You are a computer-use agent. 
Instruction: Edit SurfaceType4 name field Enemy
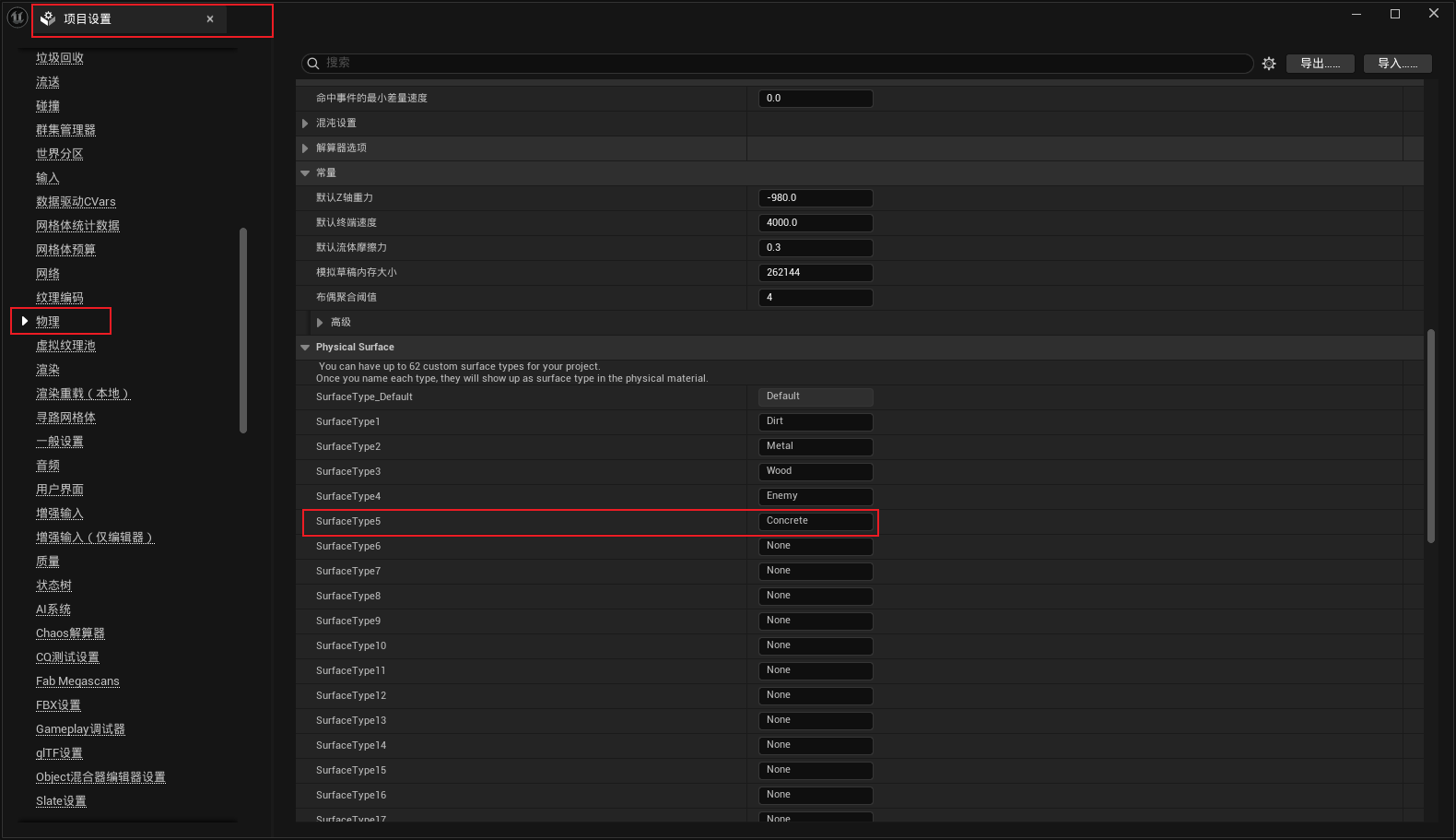[815, 496]
